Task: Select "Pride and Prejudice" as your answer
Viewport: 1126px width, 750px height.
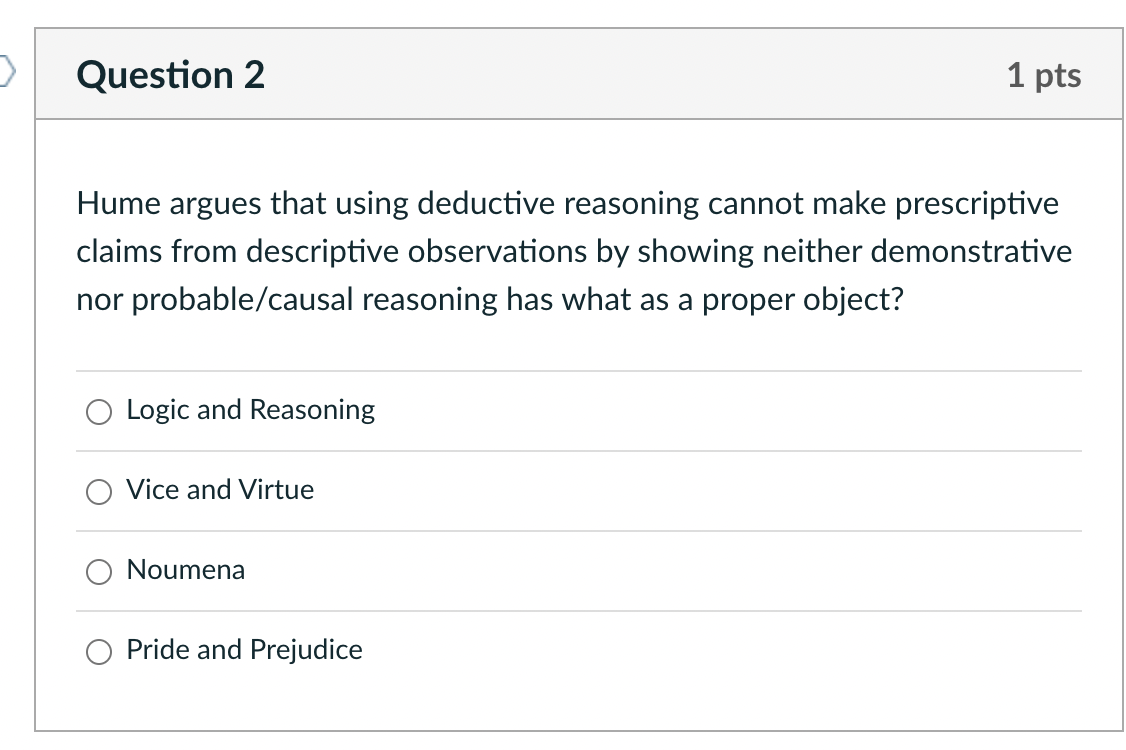Action: 98,651
